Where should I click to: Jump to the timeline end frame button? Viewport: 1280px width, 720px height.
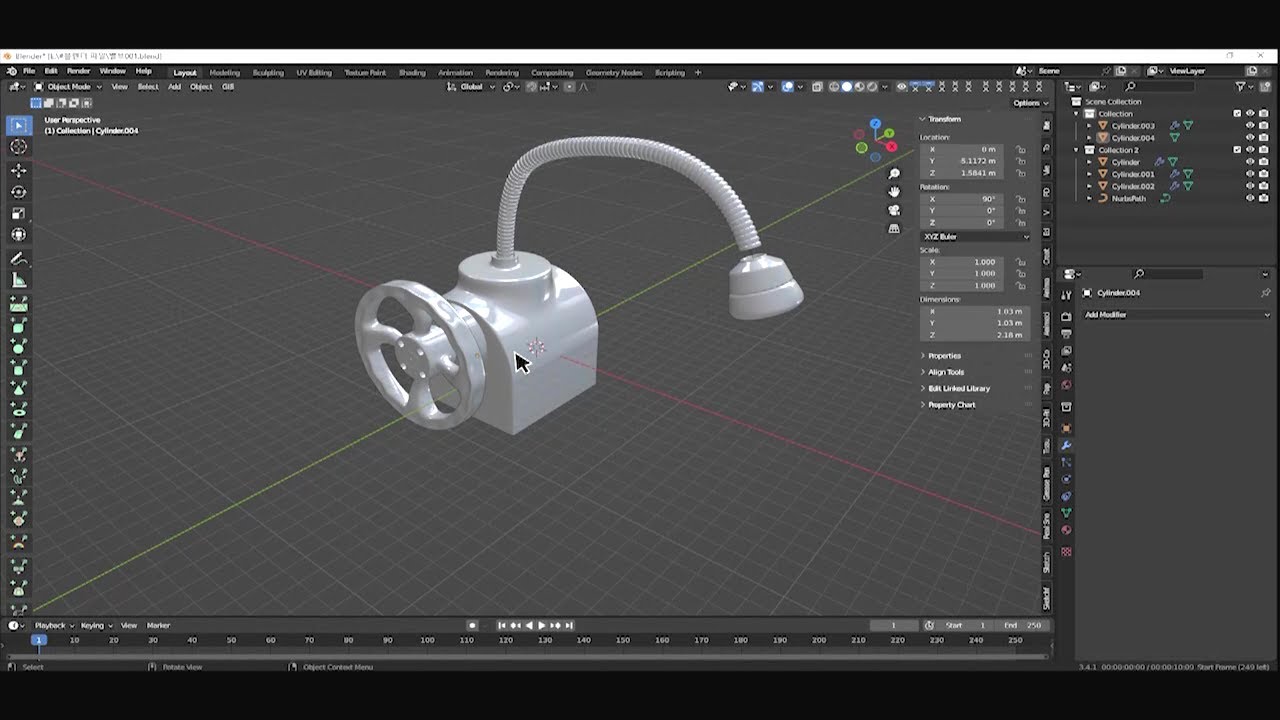tap(569, 626)
